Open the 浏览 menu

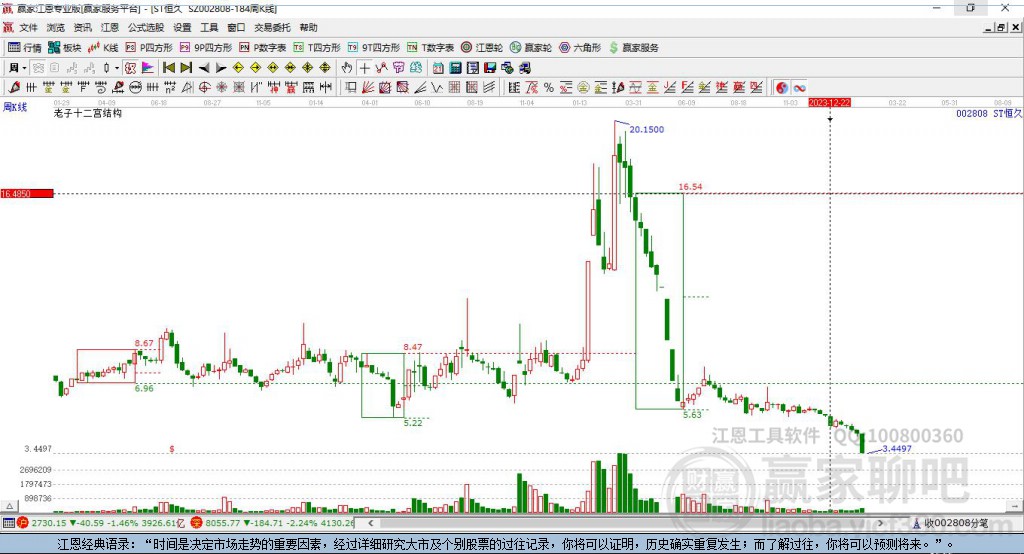coord(56,27)
